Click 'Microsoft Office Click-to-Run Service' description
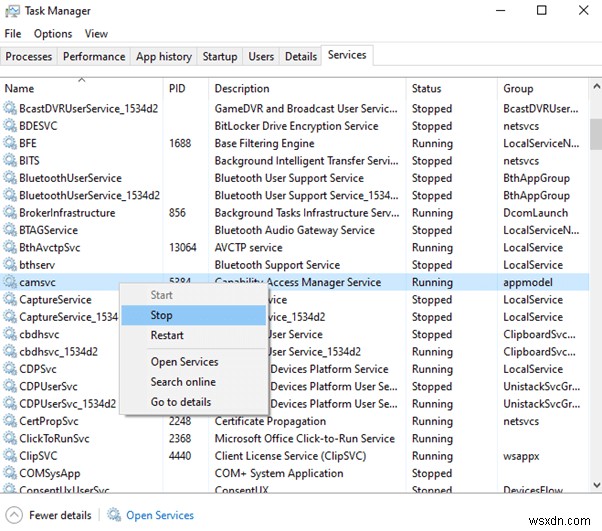Viewport: 602px width, 531px height. 304,438
